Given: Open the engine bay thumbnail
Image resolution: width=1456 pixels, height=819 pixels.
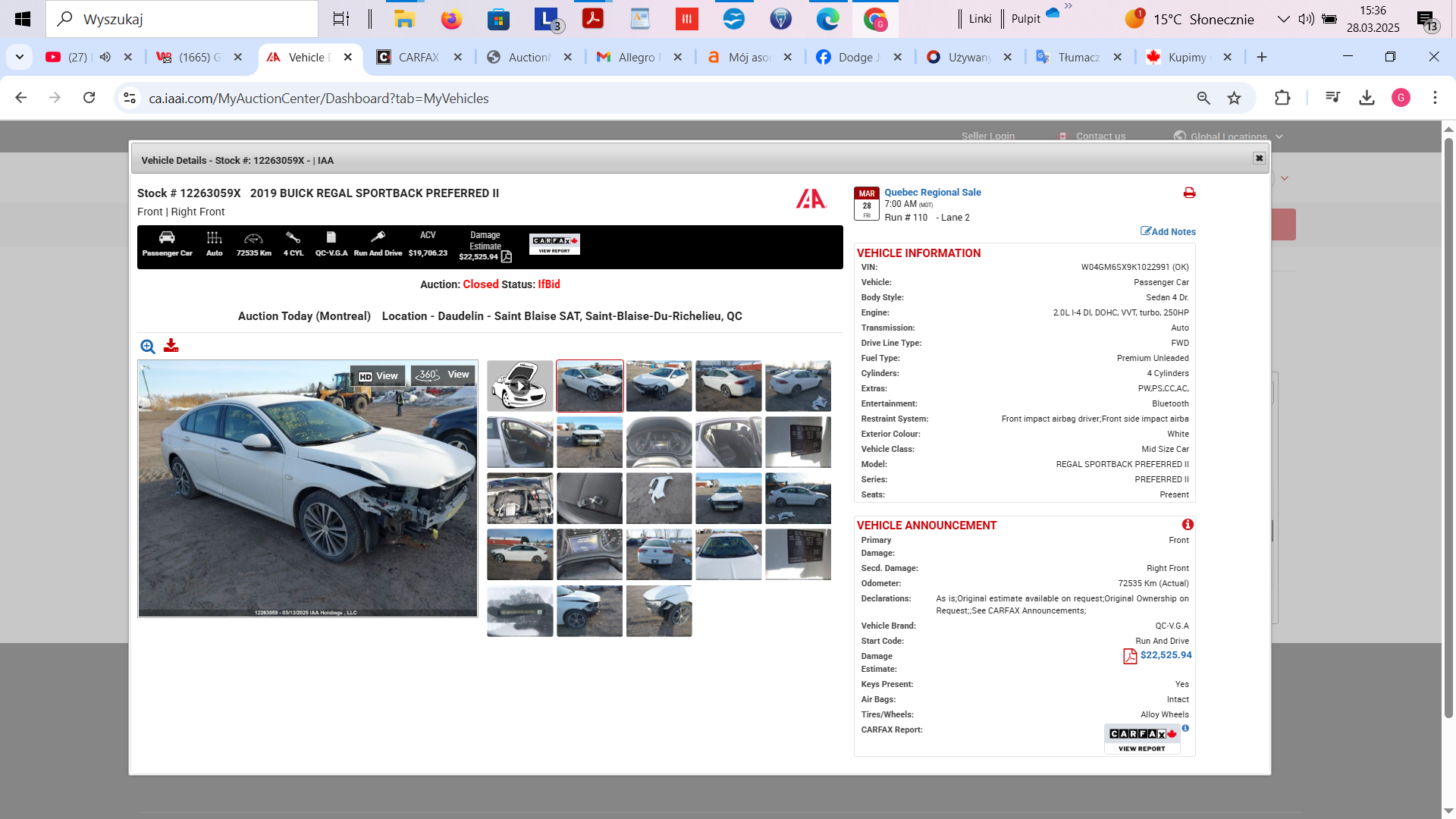Looking at the screenshot, I should click(520, 498).
